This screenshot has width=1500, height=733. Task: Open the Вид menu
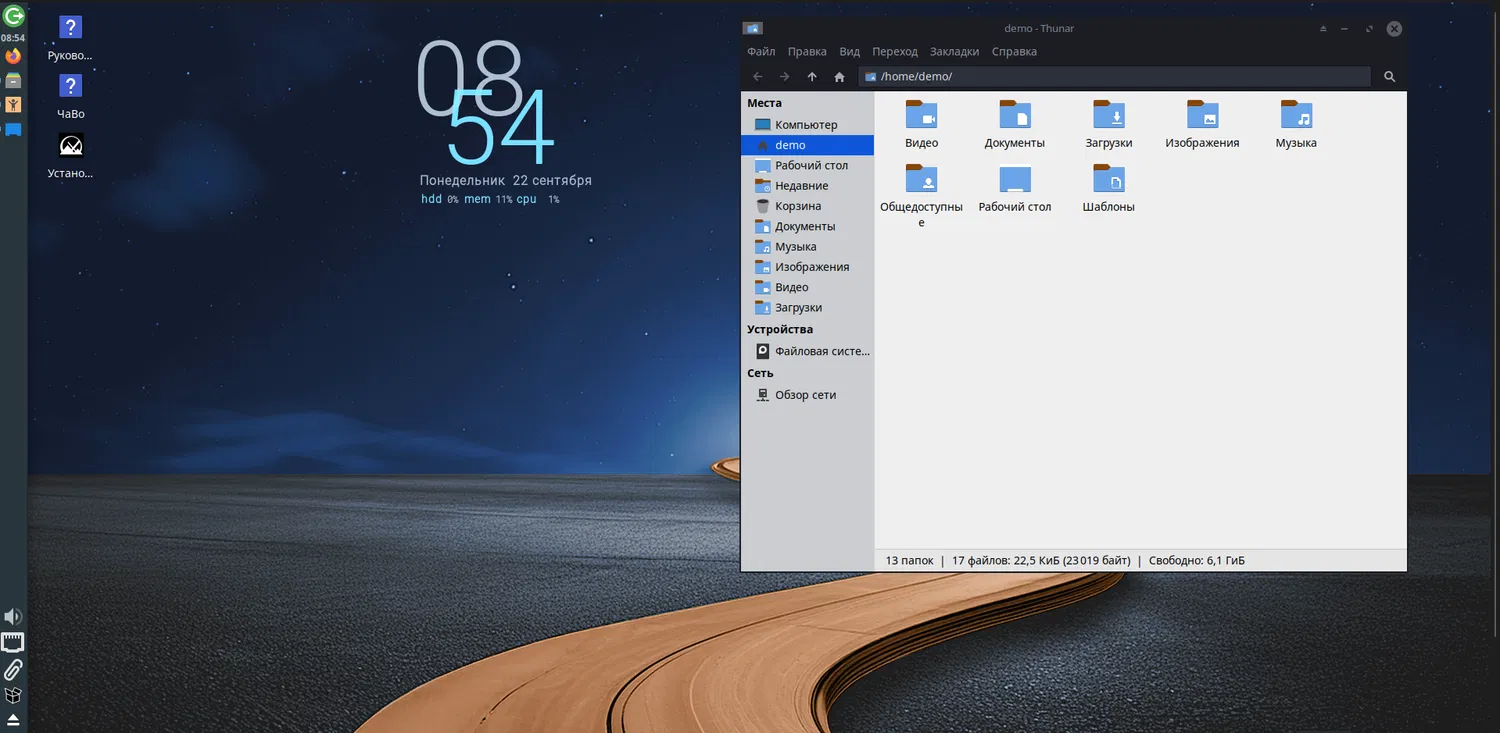coord(849,52)
